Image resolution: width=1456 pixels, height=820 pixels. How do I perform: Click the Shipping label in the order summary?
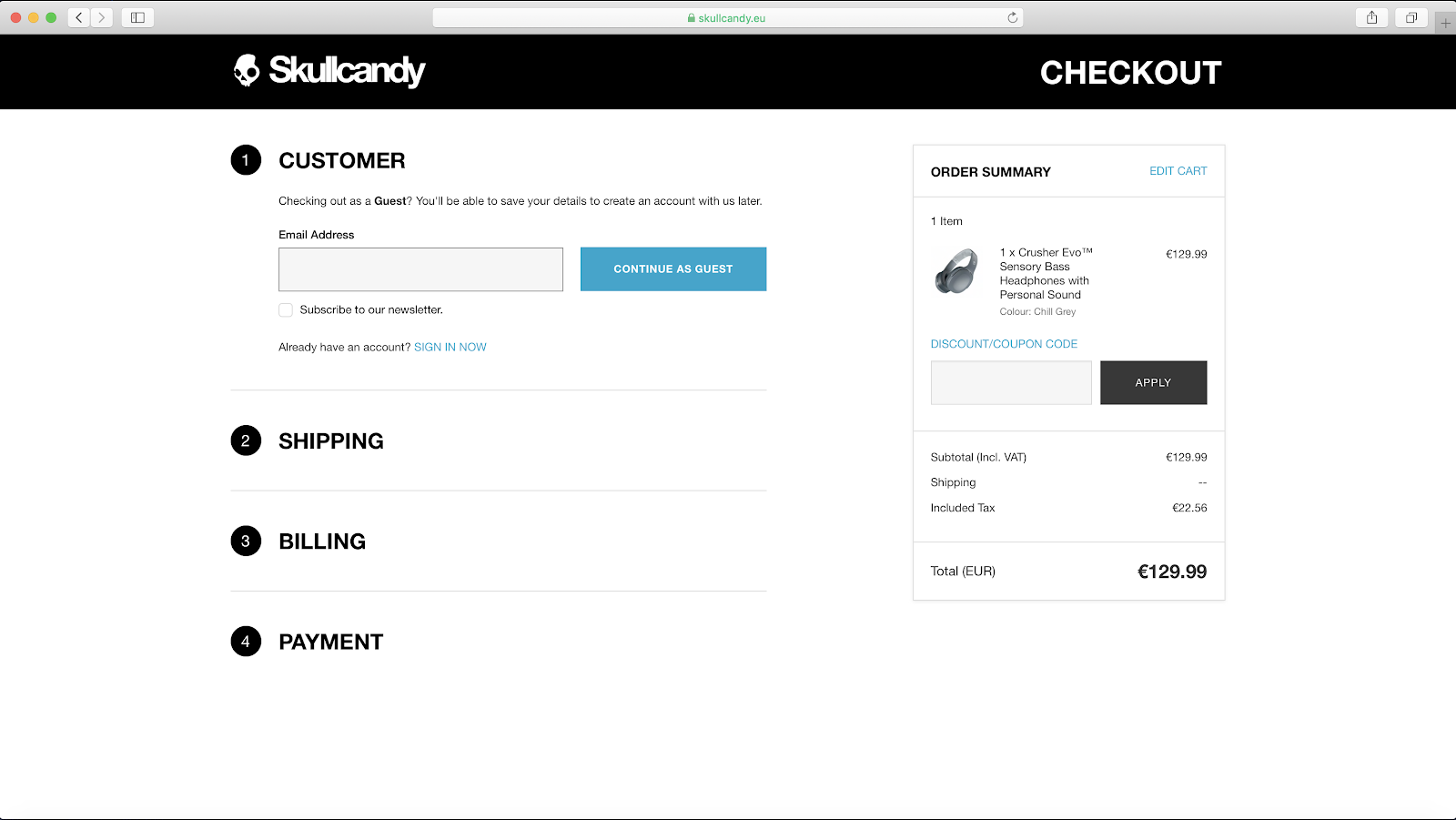(x=953, y=482)
